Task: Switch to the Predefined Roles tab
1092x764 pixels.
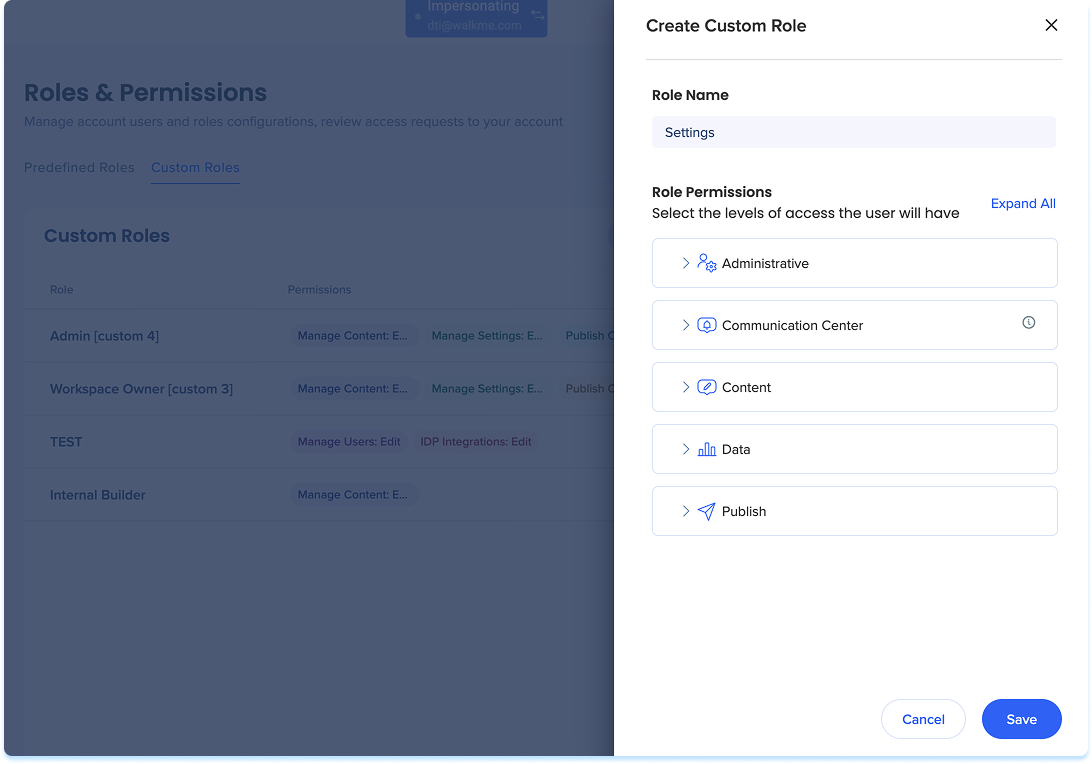Action: coord(79,167)
